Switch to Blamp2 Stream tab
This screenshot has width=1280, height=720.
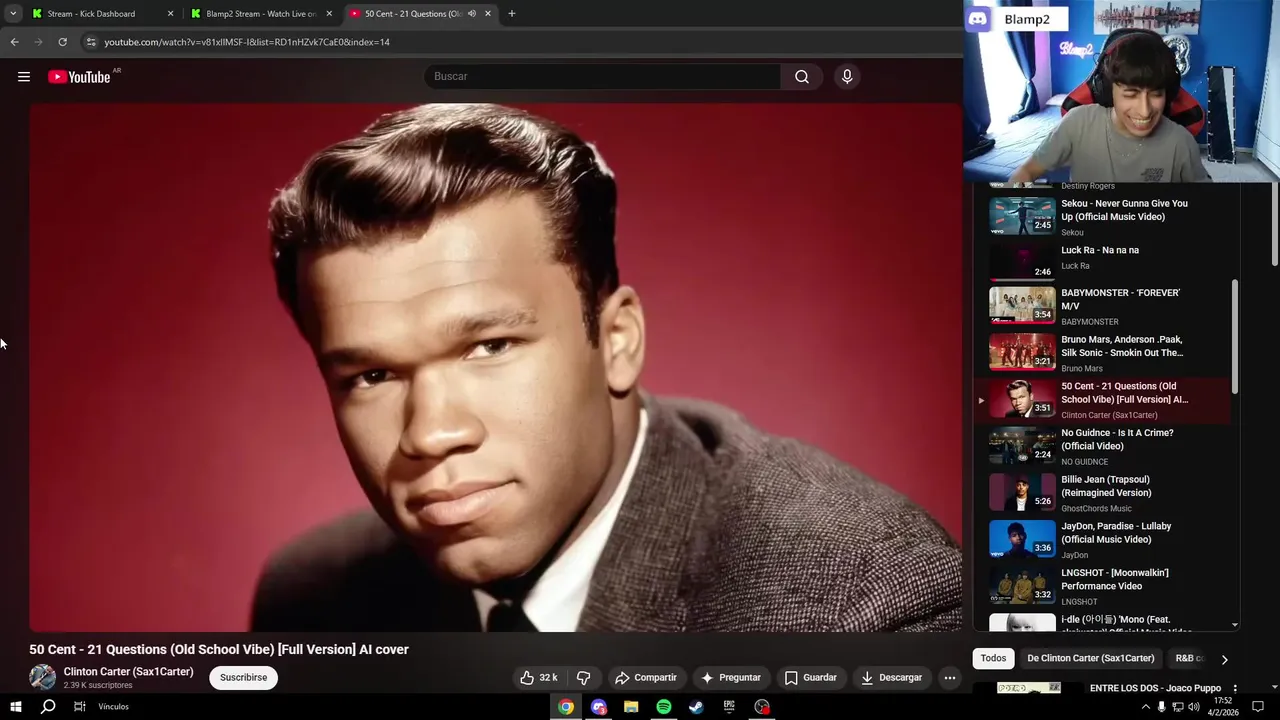coord(262,14)
